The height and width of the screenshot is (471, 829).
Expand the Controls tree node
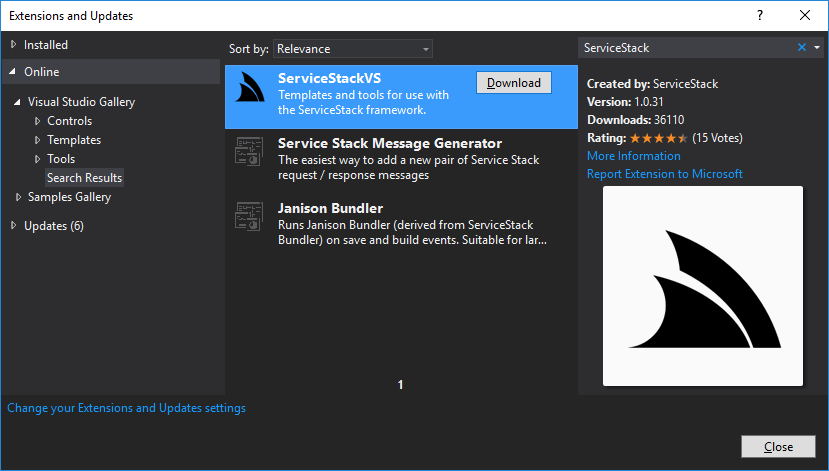click(38, 121)
